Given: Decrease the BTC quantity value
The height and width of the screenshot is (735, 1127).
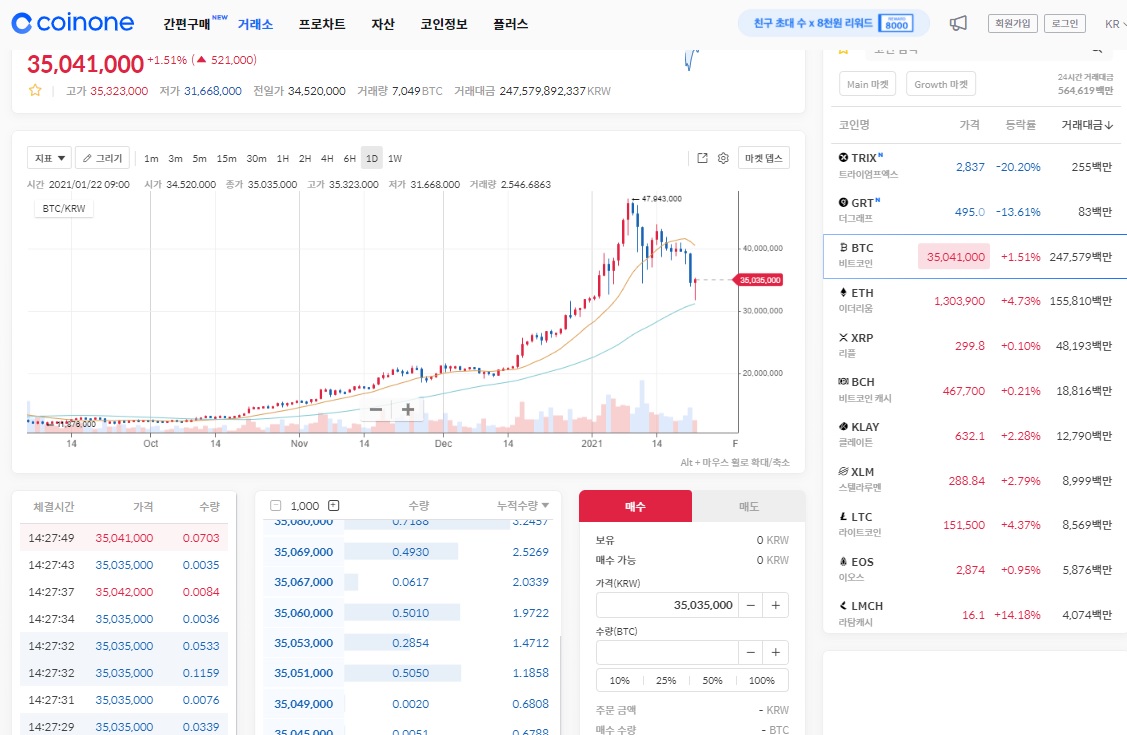Looking at the screenshot, I should 750,652.
